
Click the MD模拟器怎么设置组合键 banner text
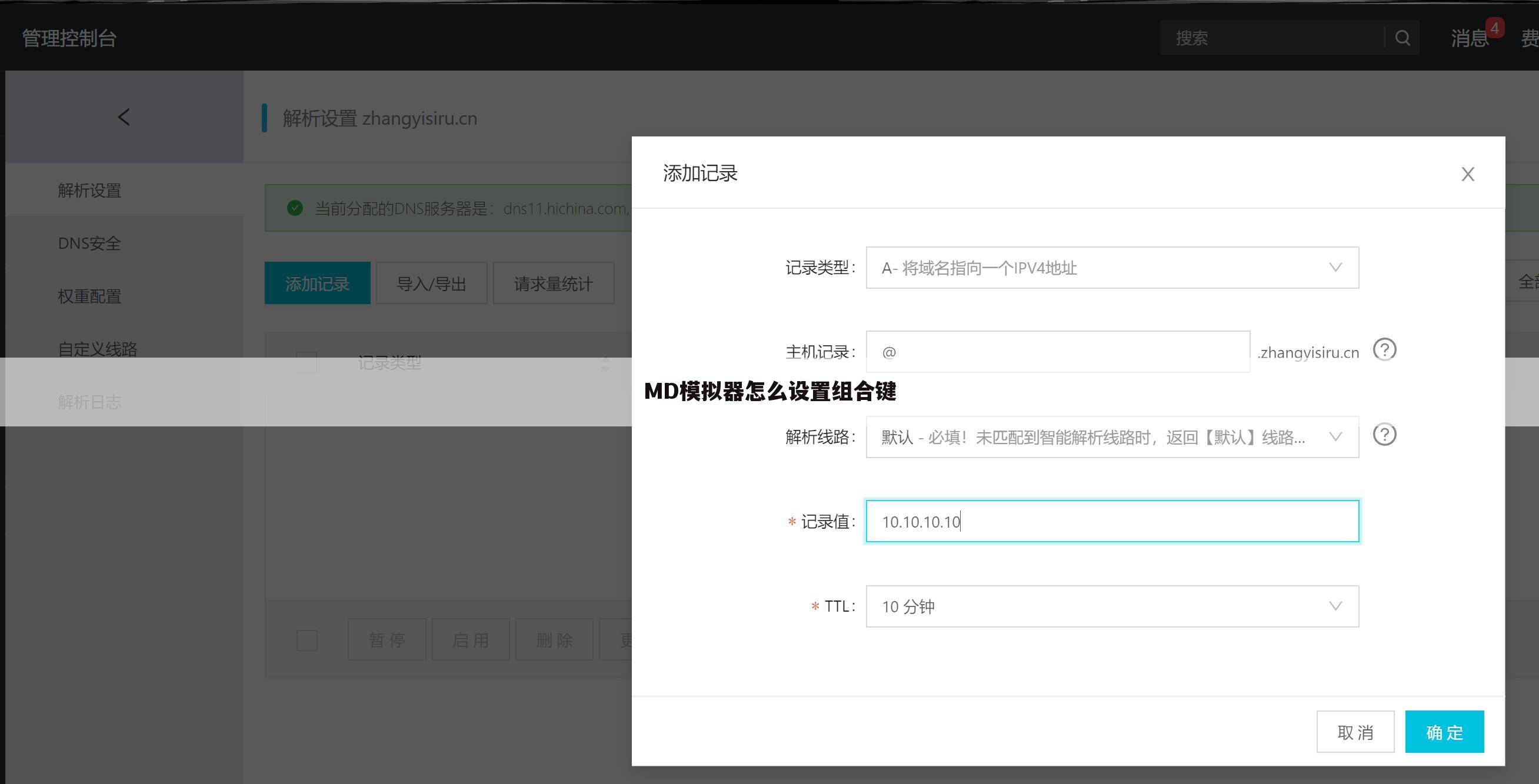tap(770, 392)
